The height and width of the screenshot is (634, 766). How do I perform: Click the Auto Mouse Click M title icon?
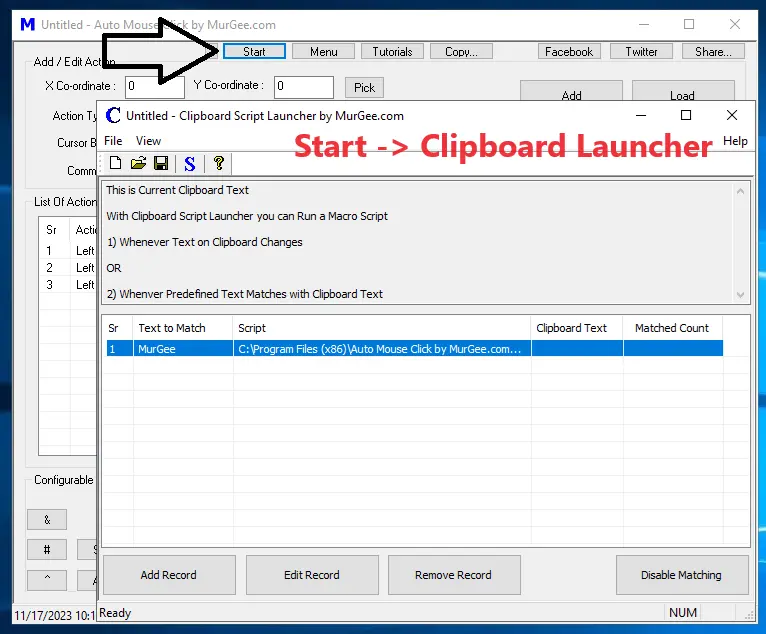(x=28, y=24)
